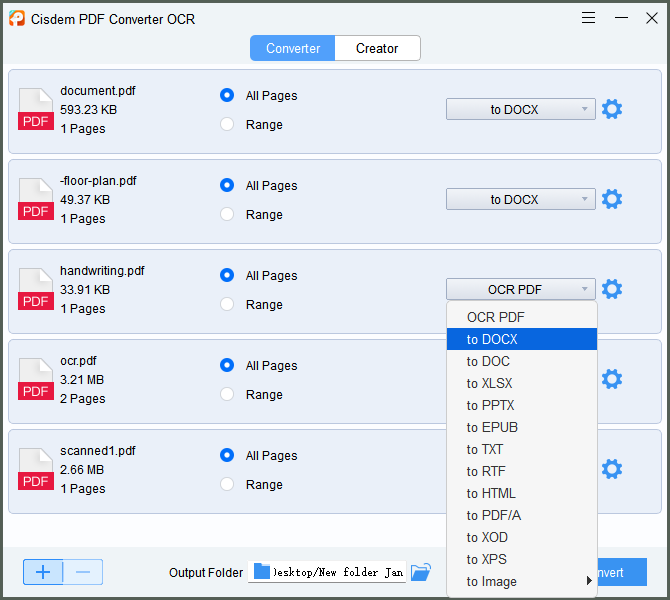Close the Cisdem PDF Converter window

[652, 18]
